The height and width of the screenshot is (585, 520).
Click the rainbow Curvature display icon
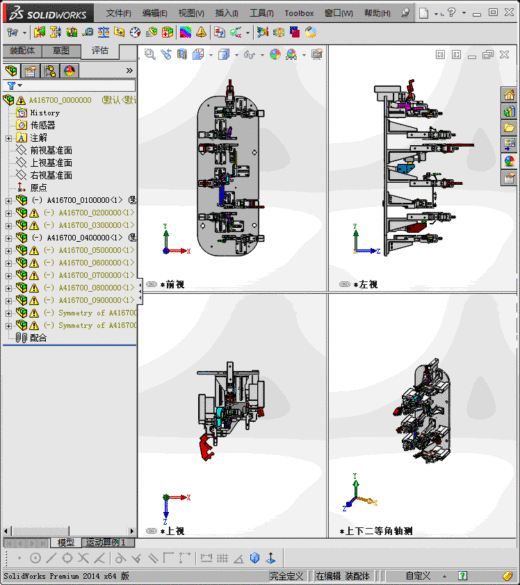pyautogui.click(x=185, y=32)
